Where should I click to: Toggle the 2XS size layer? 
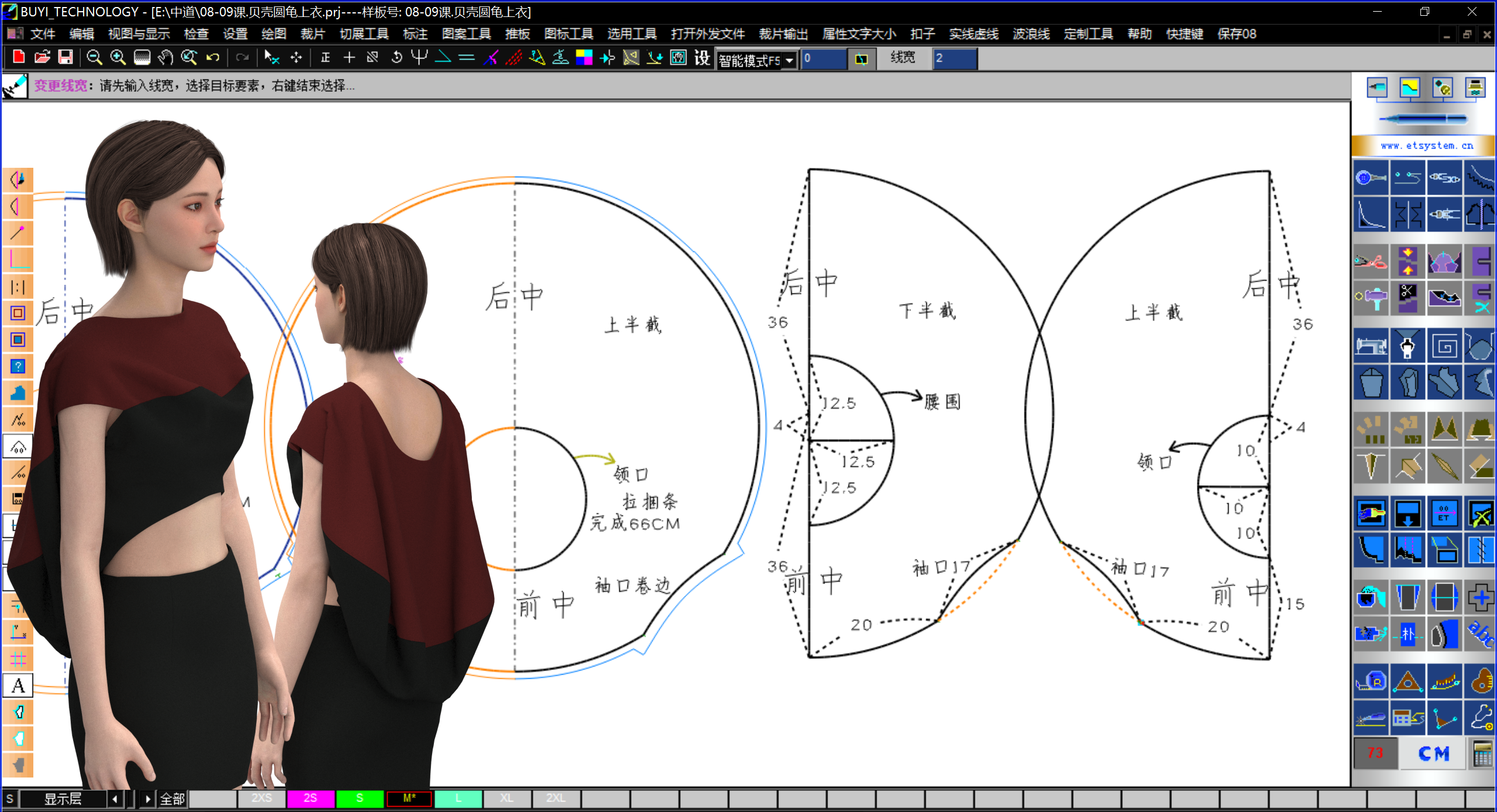262,798
